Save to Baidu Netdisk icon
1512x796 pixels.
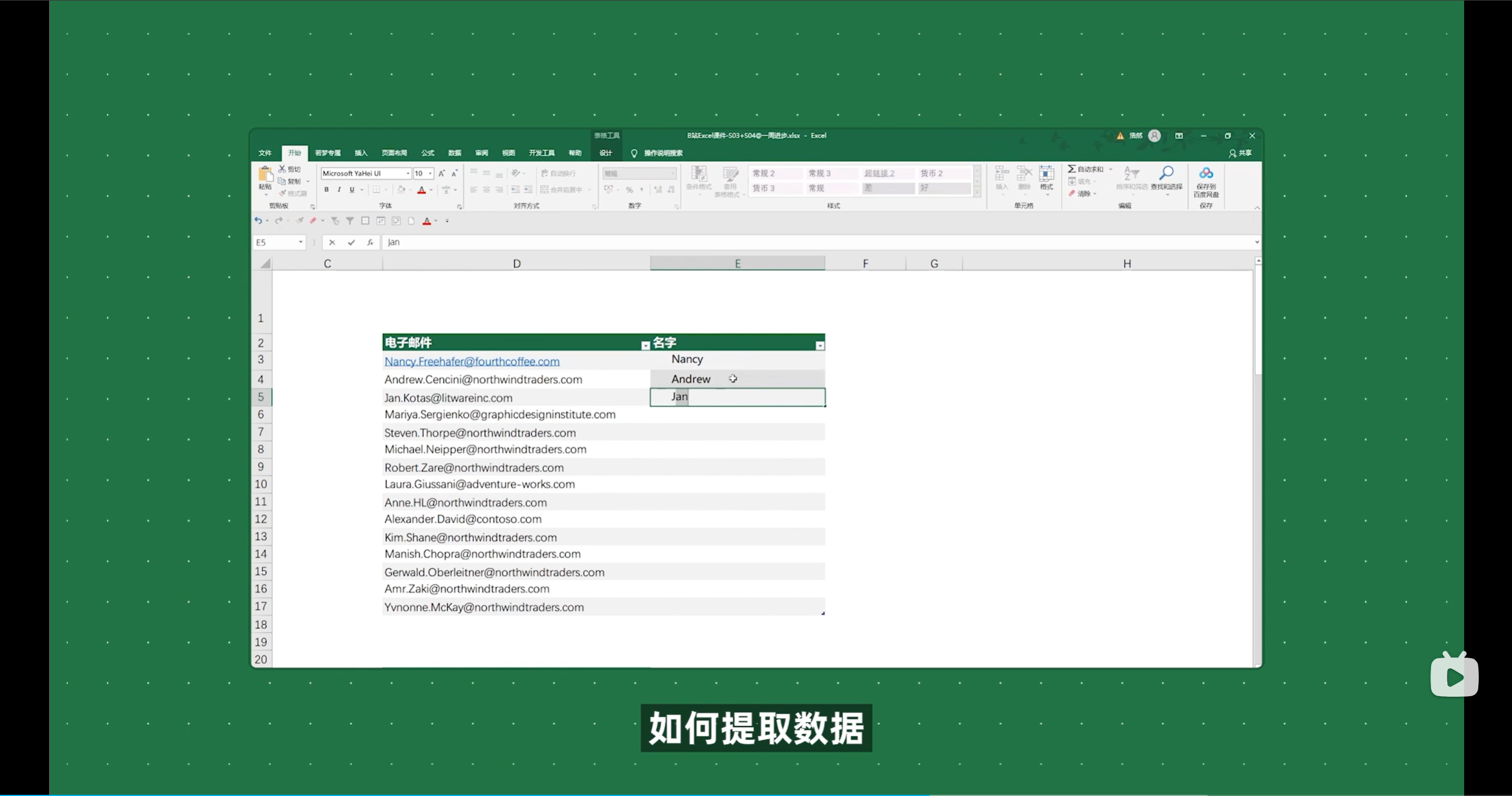(1205, 174)
